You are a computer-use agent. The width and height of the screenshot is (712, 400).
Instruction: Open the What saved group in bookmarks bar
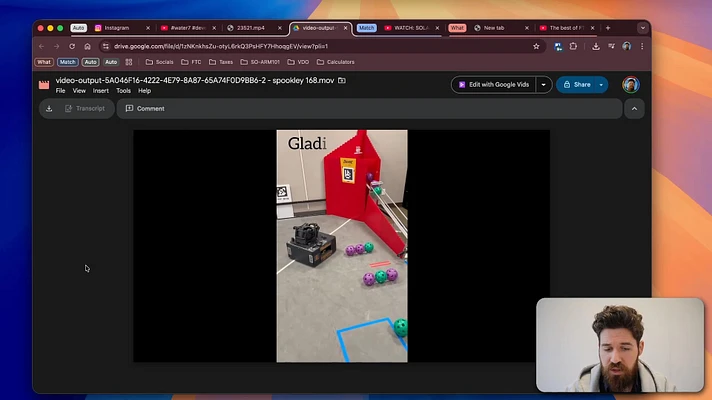coord(44,62)
